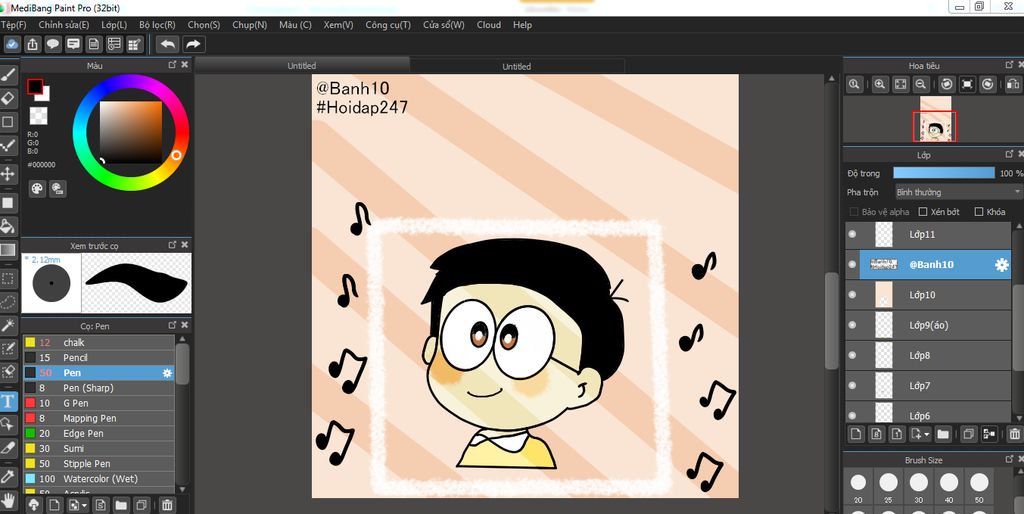
Task: Add new layer in Lớp panel
Action: coord(856,434)
